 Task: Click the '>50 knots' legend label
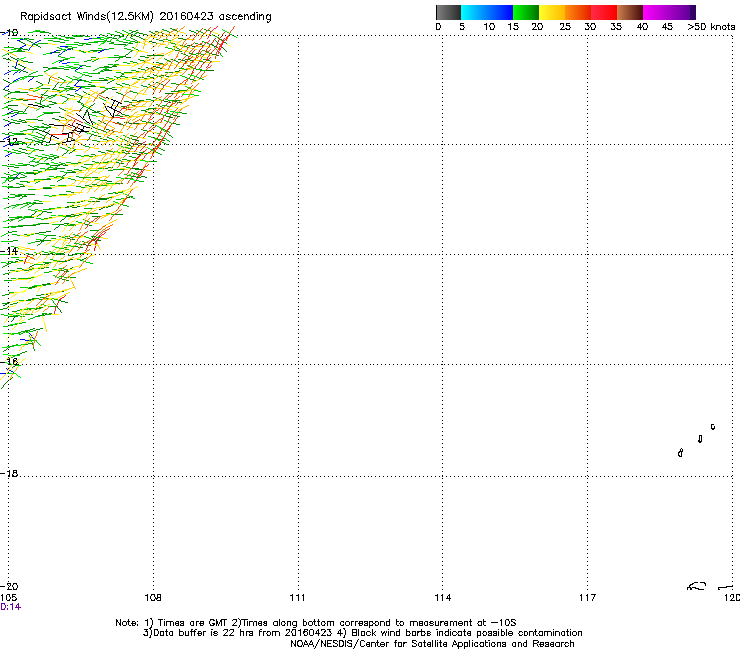(x=711, y=27)
